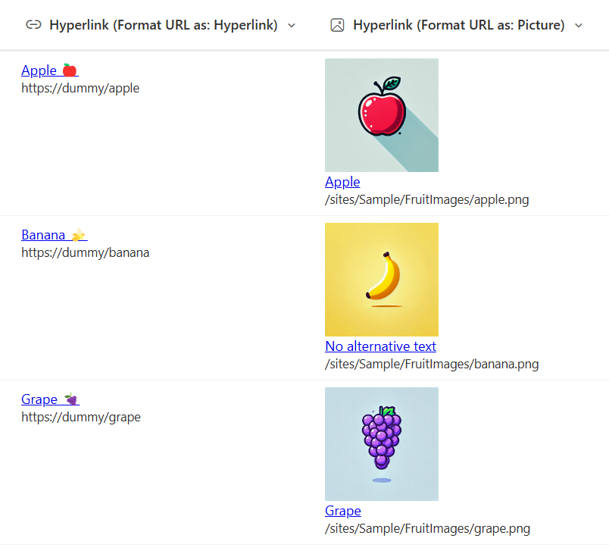Select the text https://dummy/grape
Image resolution: width=609 pixels, height=554 pixels.
(x=81, y=417)
